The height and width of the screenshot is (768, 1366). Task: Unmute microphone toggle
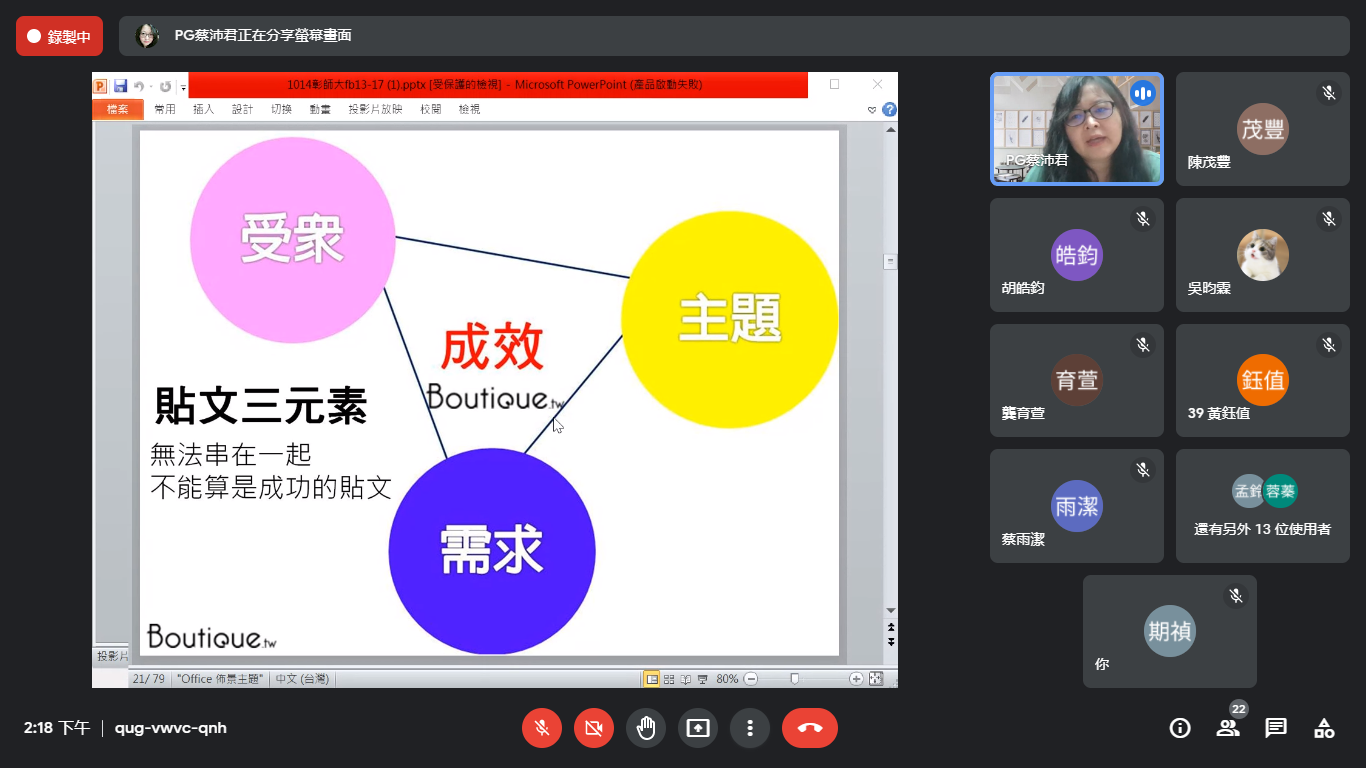coord(542,728)
